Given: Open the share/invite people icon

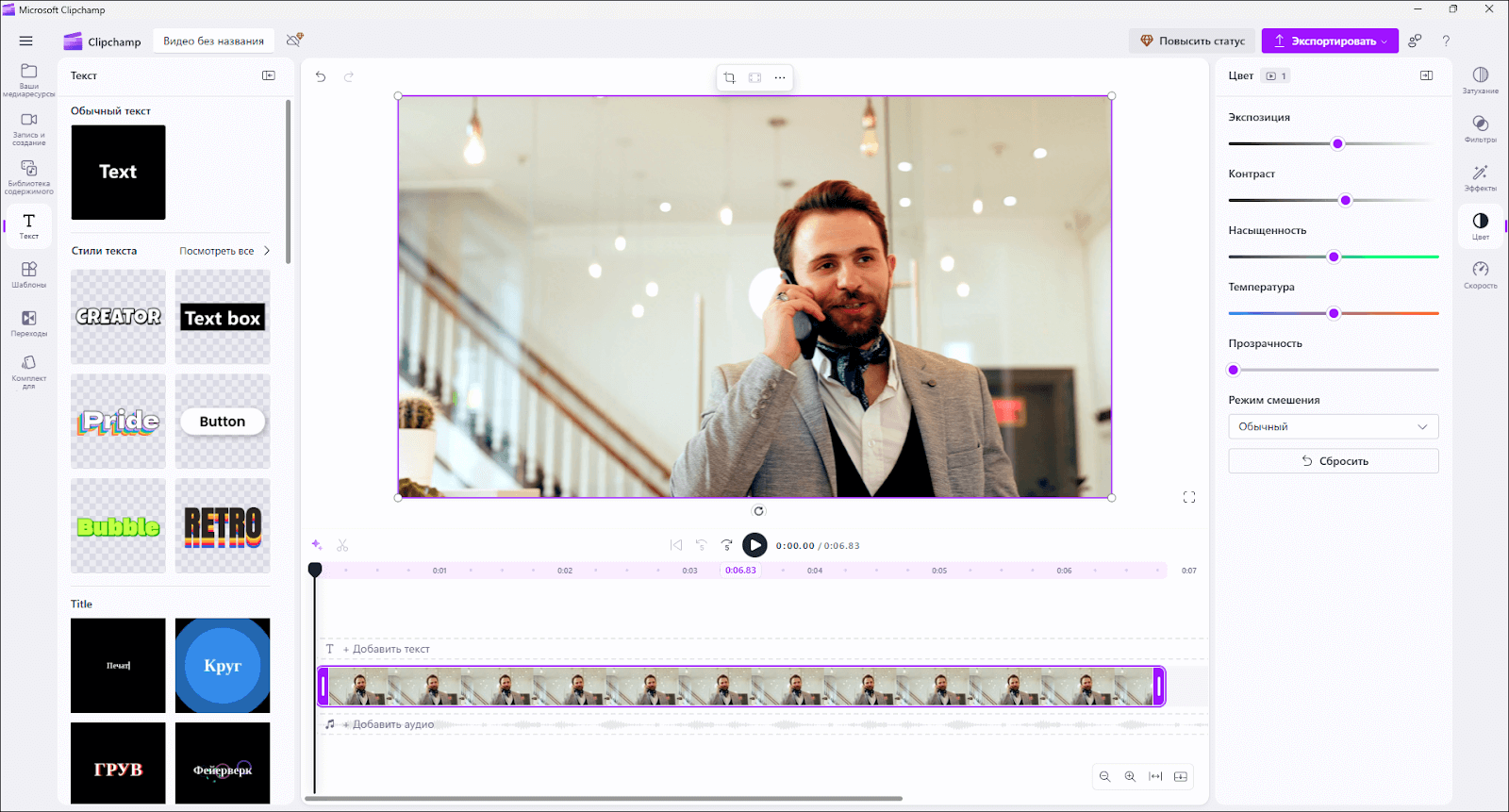Looking at the screenshot, I should [1415, 41].
